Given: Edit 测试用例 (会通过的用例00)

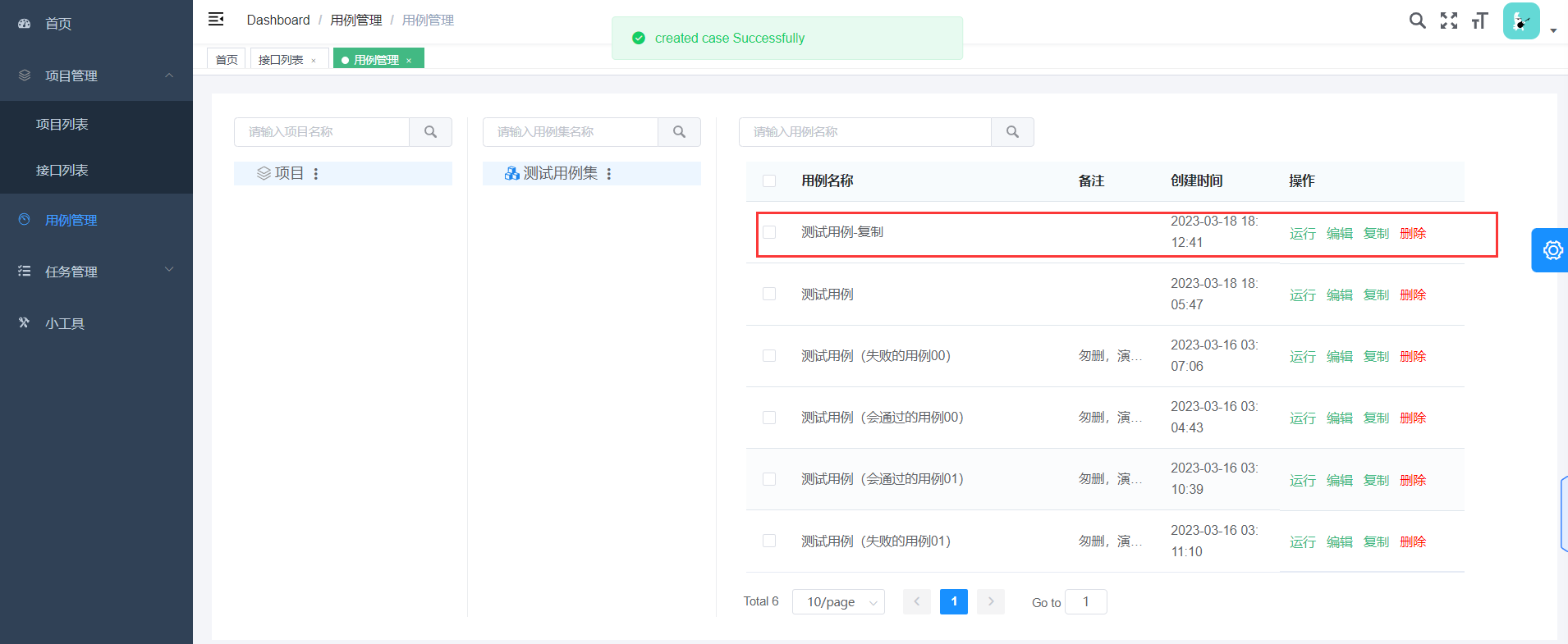Looking at the screenshot, I should 1340,418.
